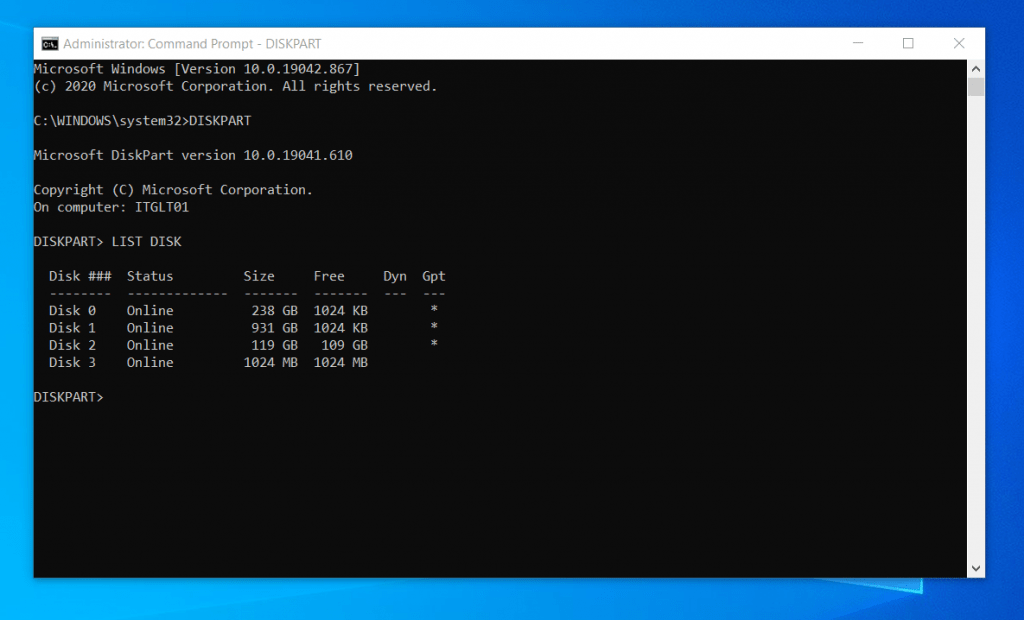Click the Online status of Disk 3
This screenshot has height=620, width=1024.
150,363
